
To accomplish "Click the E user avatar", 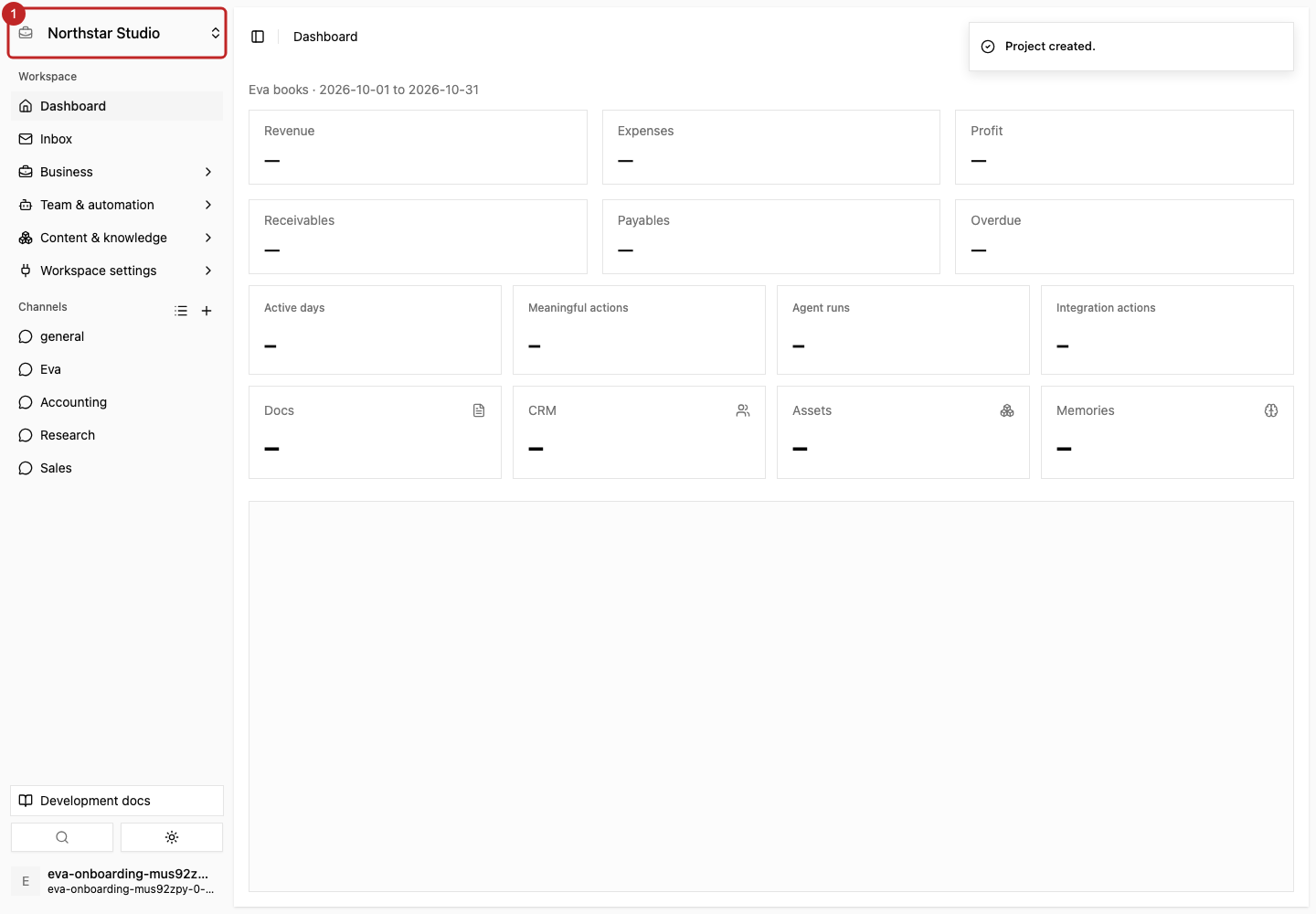I will [26, 881].
